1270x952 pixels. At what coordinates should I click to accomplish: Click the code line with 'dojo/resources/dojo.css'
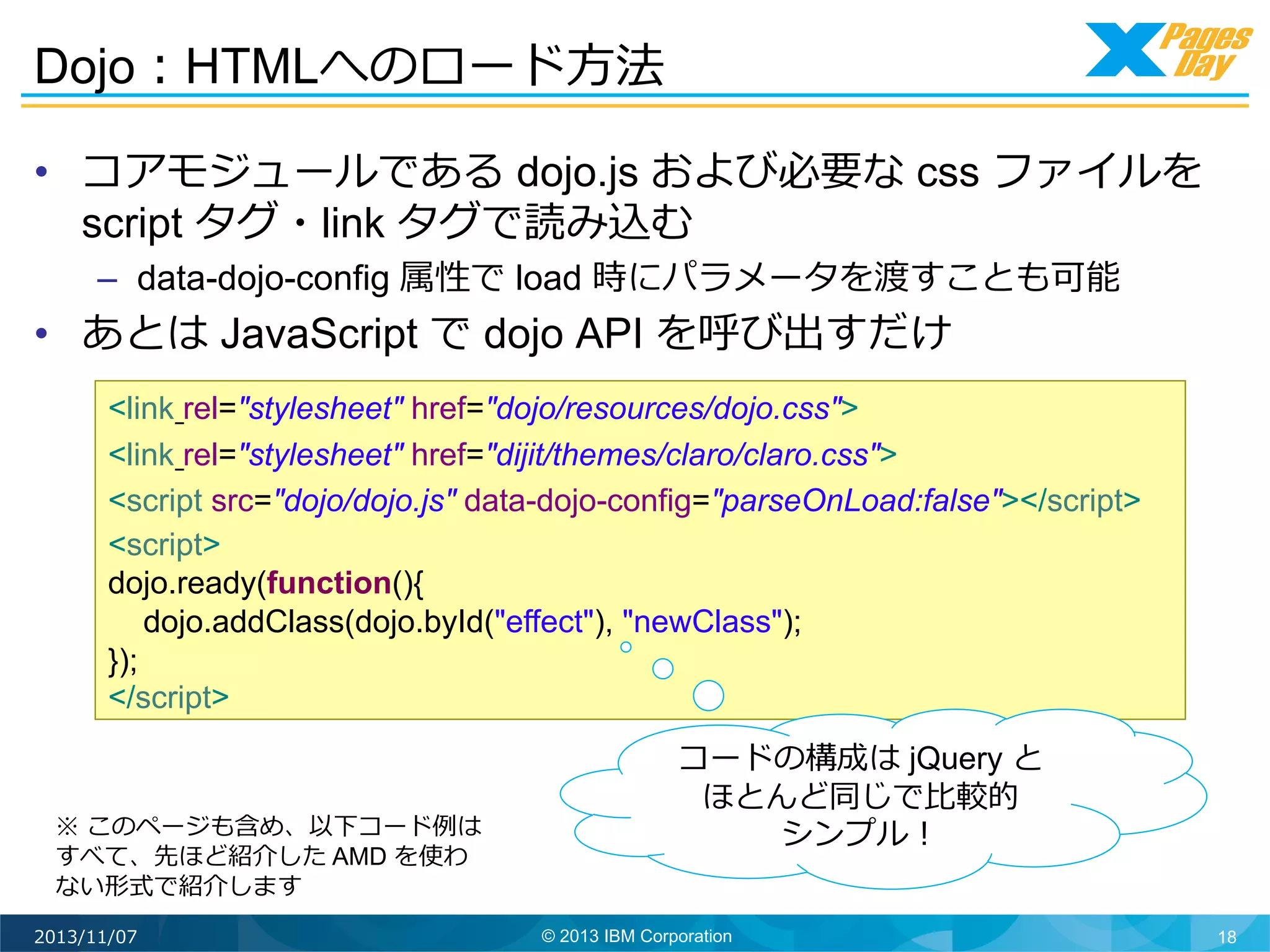tap(483, 409)
